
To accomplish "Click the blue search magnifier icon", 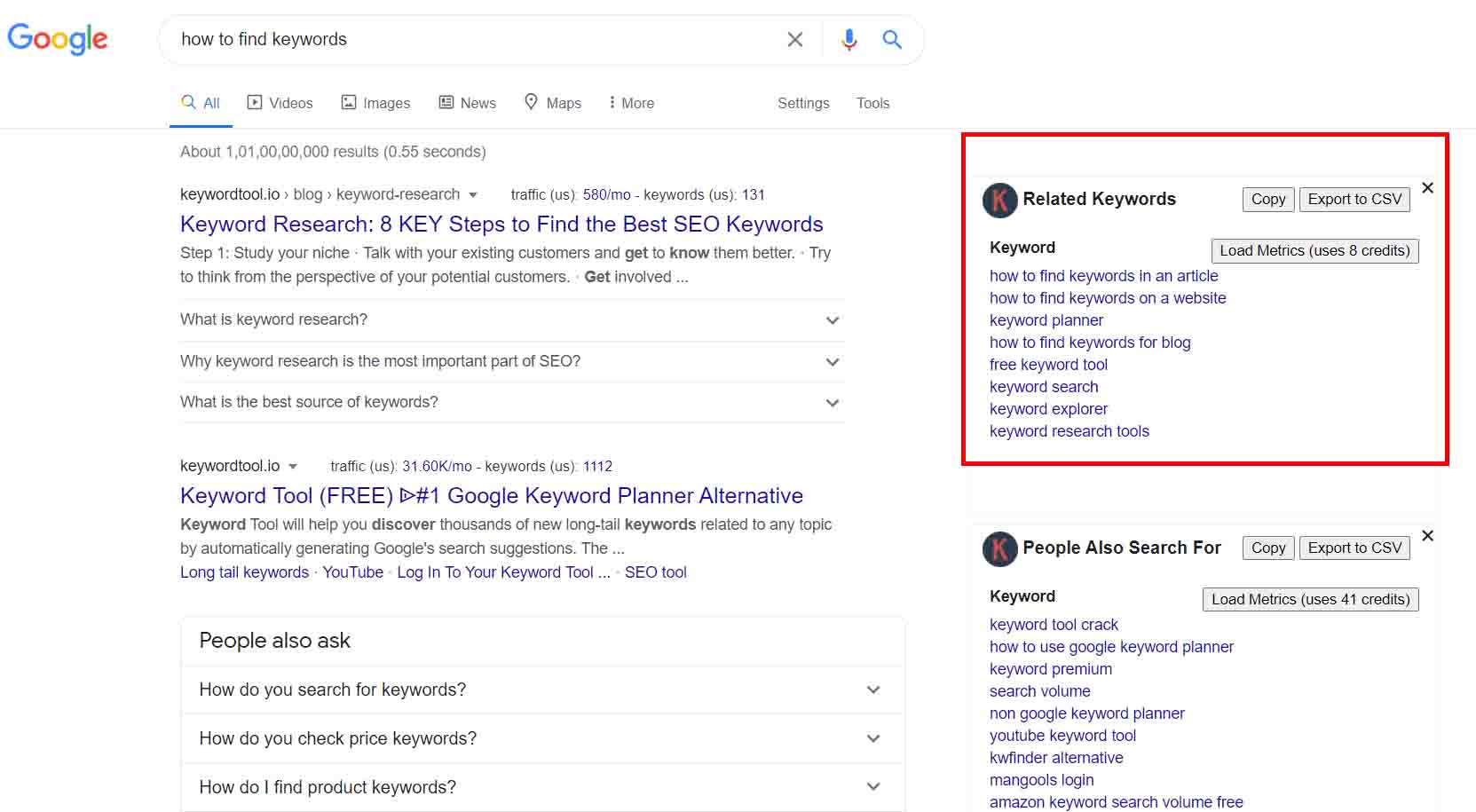I will coord(892,39).
